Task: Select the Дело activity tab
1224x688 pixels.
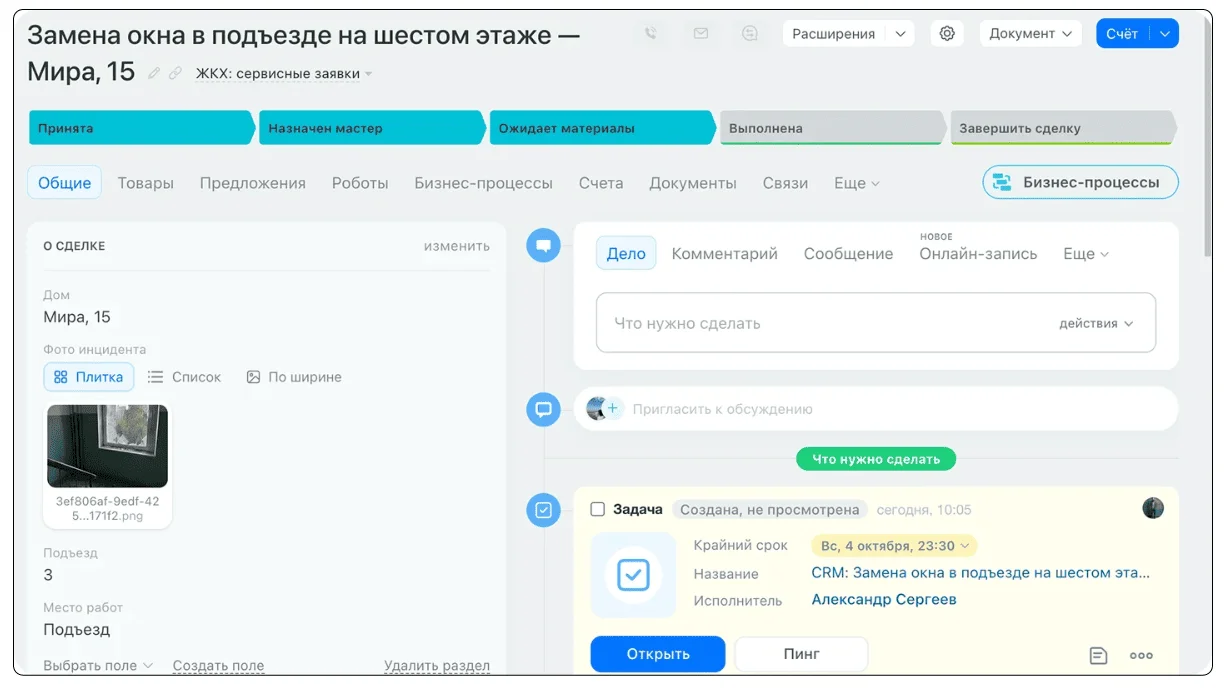Action: [626, 254]
